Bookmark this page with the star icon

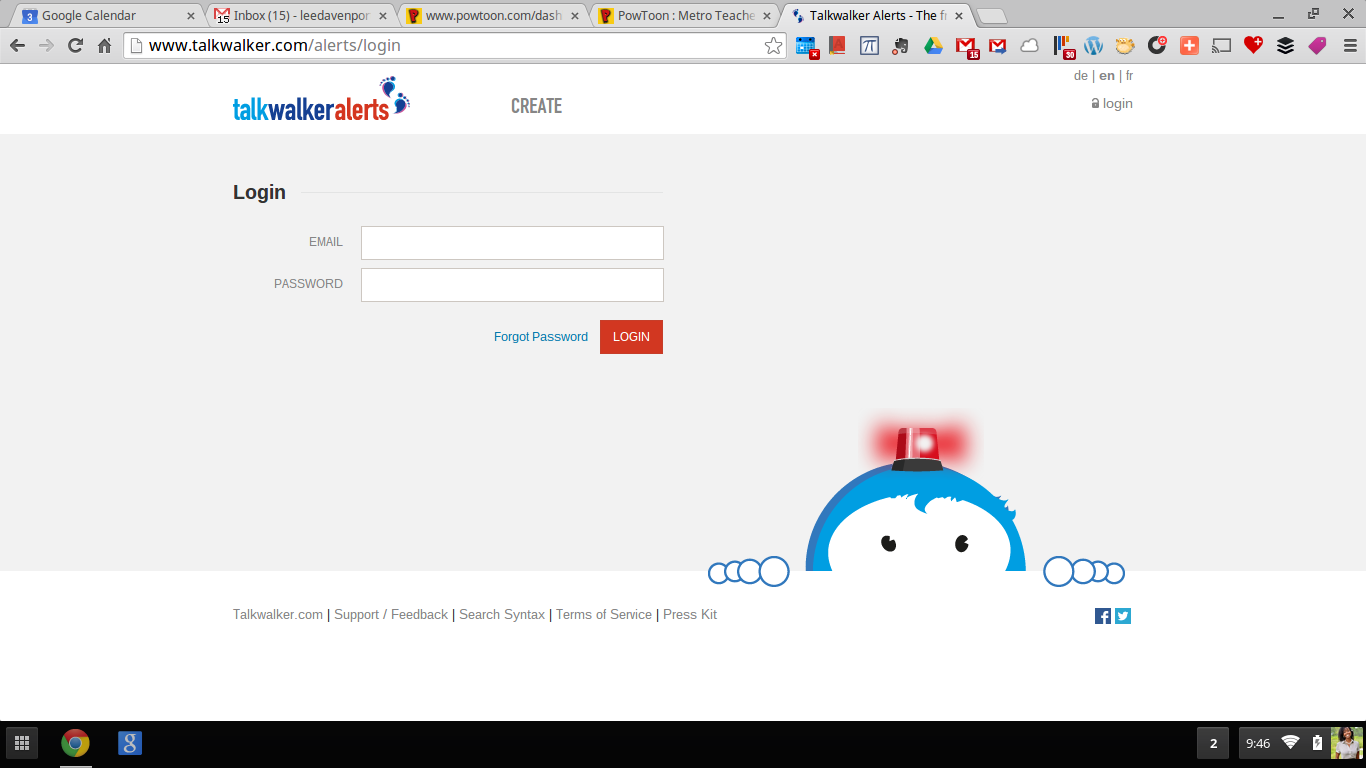click(773, 46)
